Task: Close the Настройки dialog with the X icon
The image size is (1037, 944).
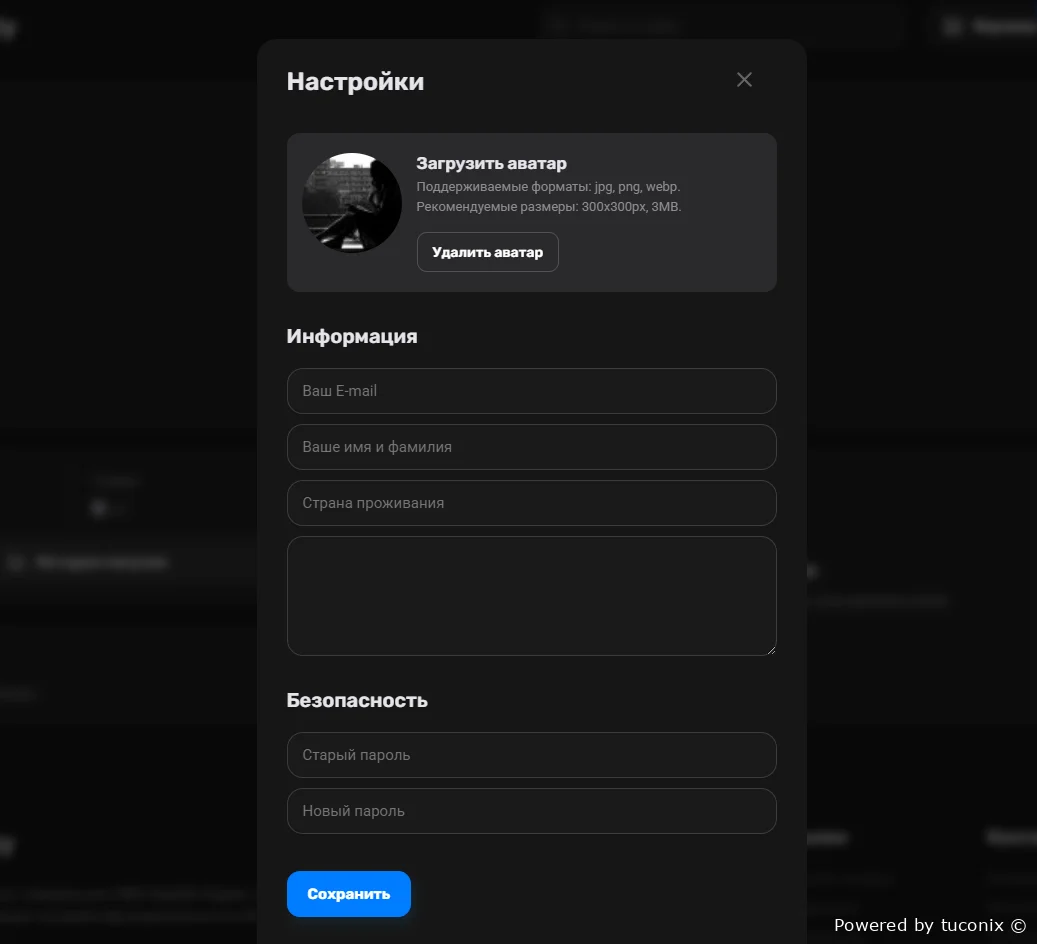Action: 744,80
